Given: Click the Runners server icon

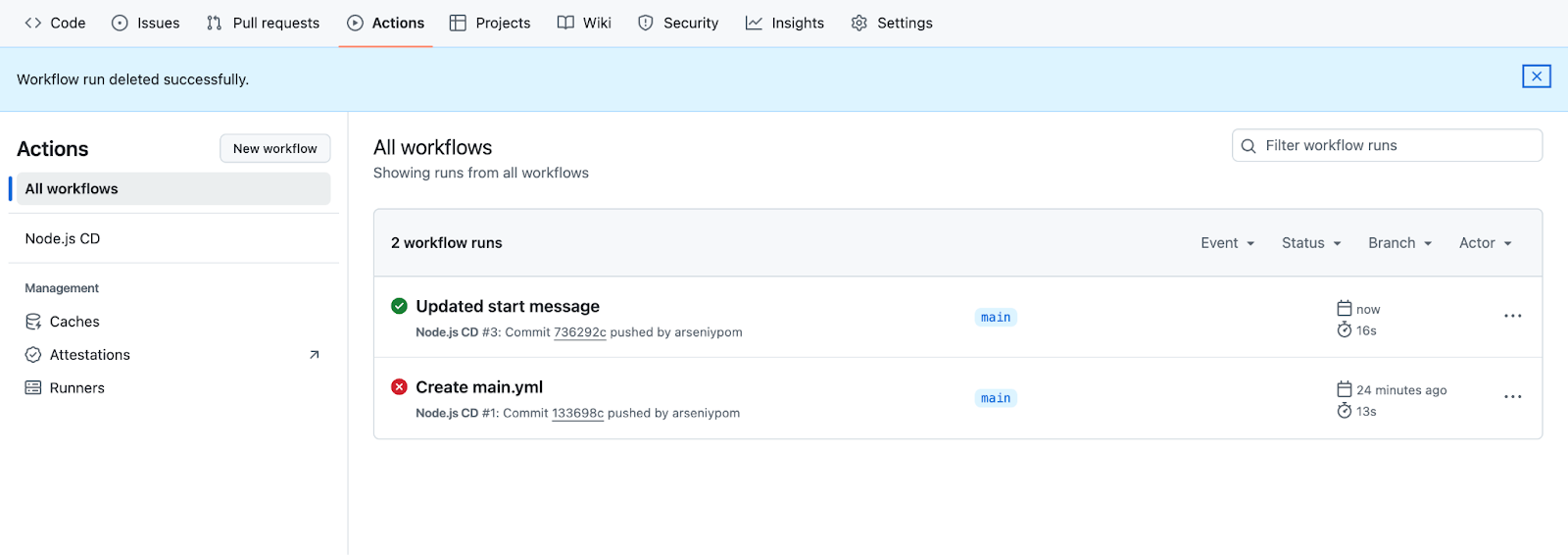Looking at the screenshot, I should [x=33, y=388].
